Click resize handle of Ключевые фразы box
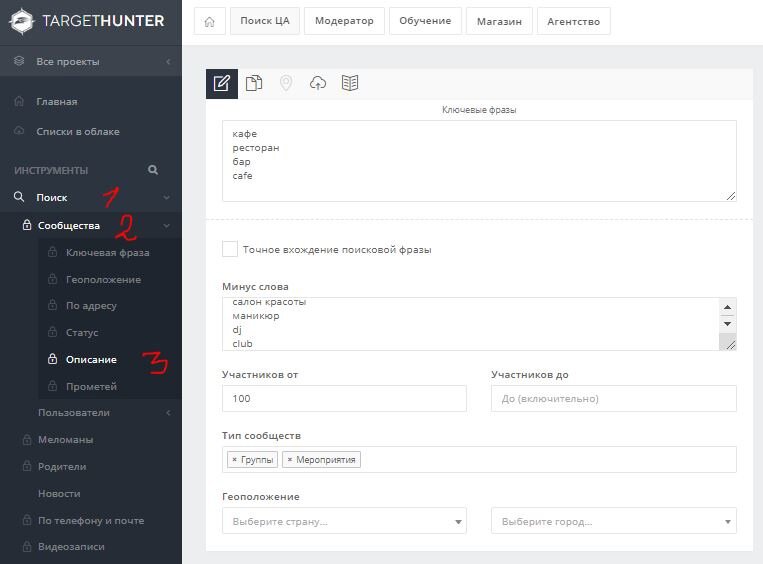 731,196
